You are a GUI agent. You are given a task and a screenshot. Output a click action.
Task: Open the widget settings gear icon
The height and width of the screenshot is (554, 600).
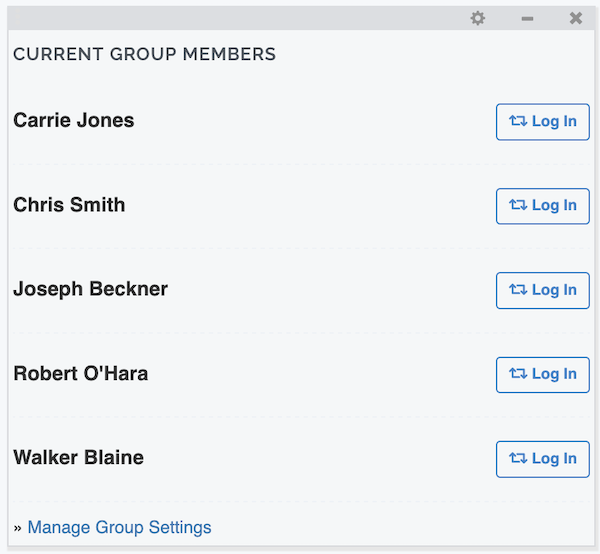(478, 18)
